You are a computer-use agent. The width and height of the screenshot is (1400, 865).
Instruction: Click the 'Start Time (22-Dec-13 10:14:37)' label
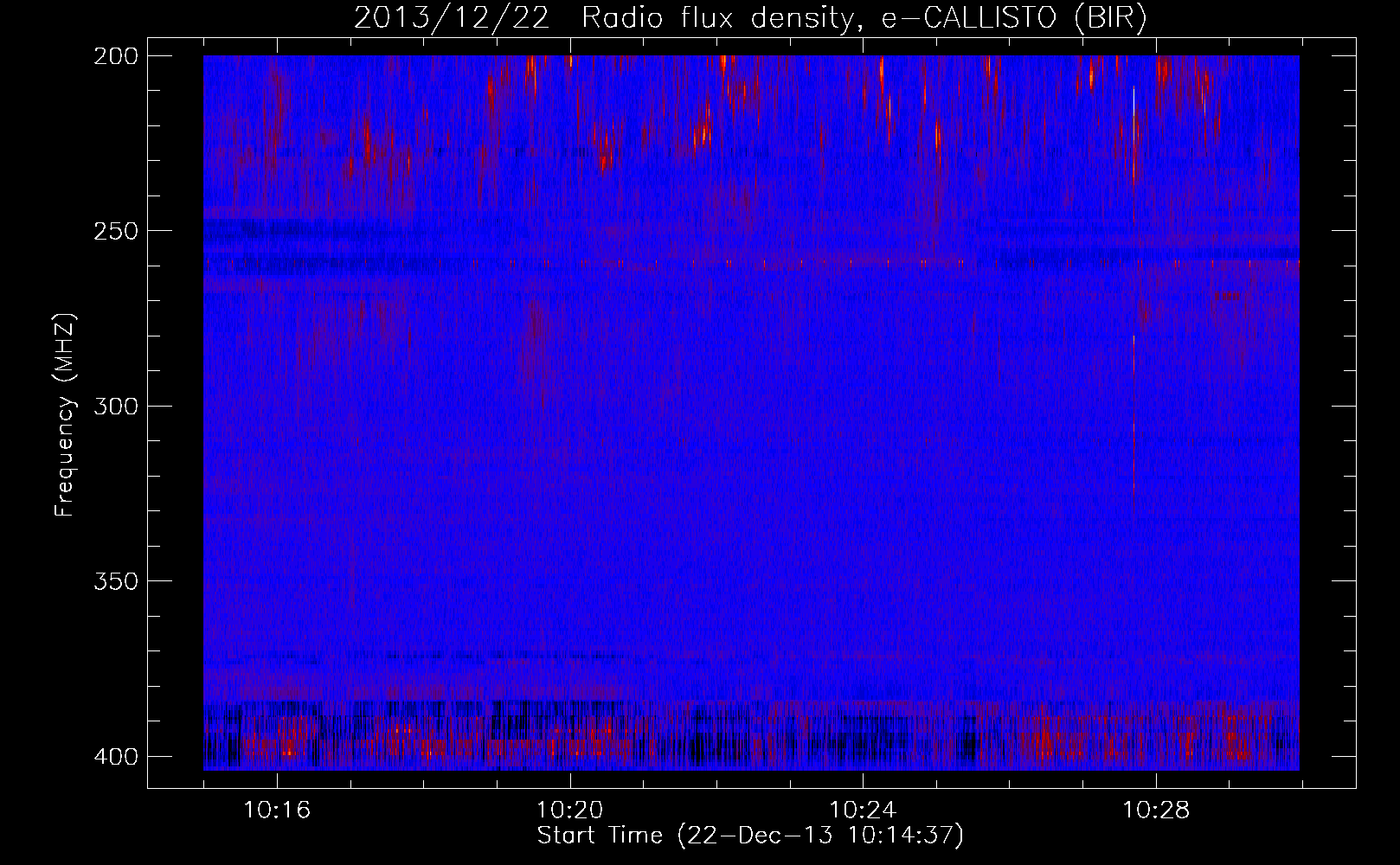tap(750, 836)
